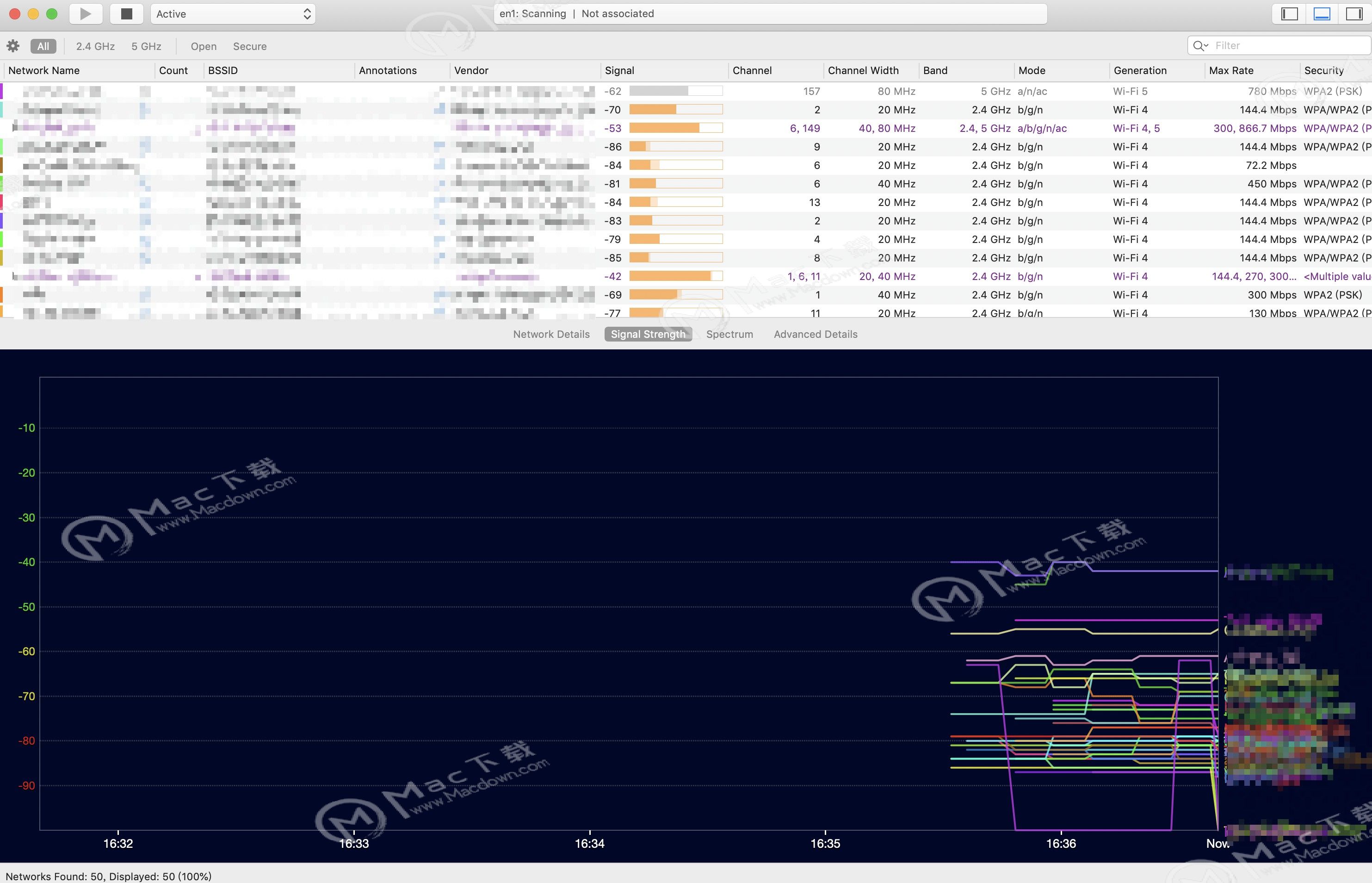Select the All networks filter
Screen dimensions: 1372x883
(43, 46)
